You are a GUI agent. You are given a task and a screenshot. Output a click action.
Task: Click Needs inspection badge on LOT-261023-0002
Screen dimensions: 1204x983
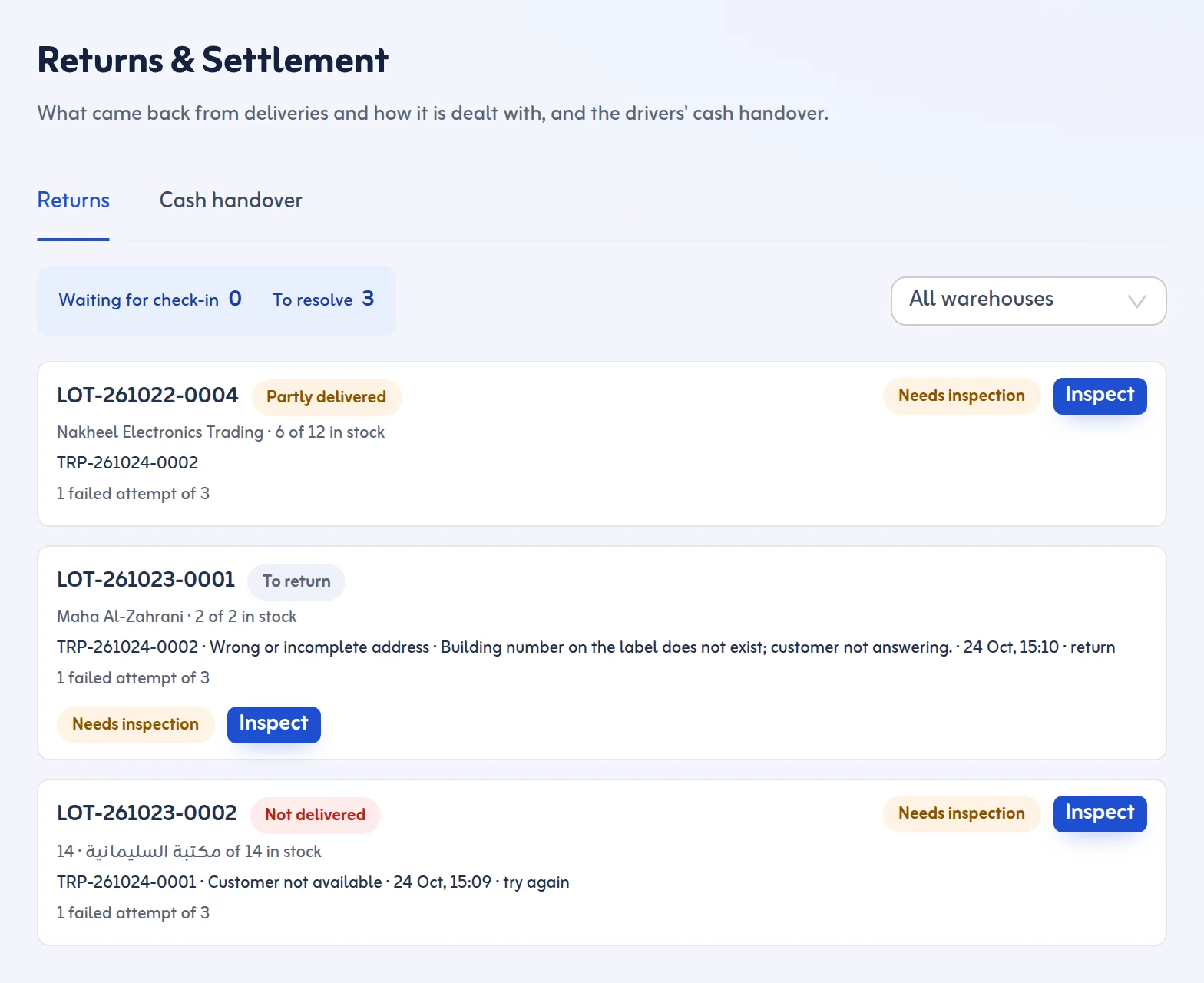[x=961, y=813]
